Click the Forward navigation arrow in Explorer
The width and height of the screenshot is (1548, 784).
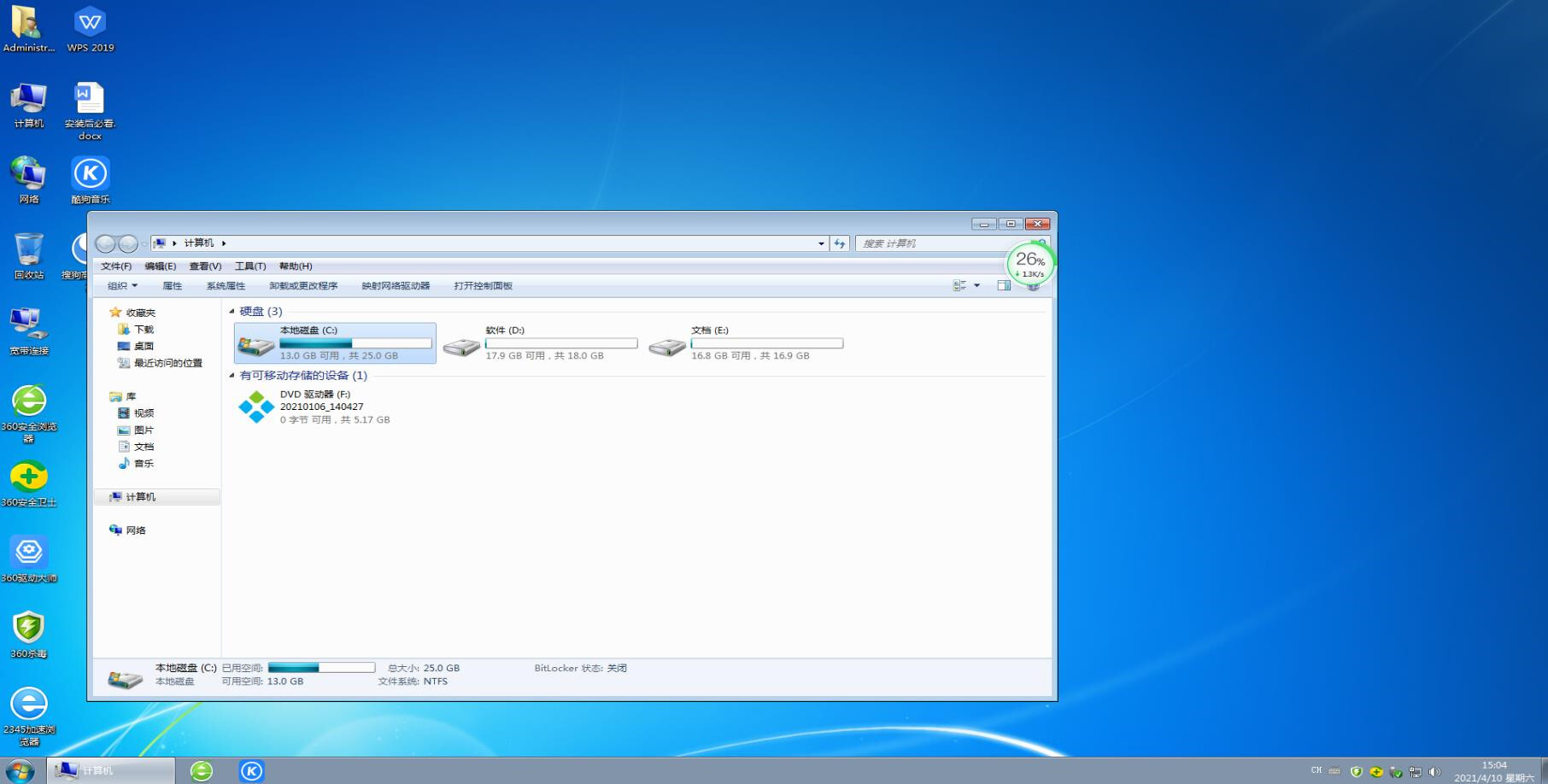(127, 244)
